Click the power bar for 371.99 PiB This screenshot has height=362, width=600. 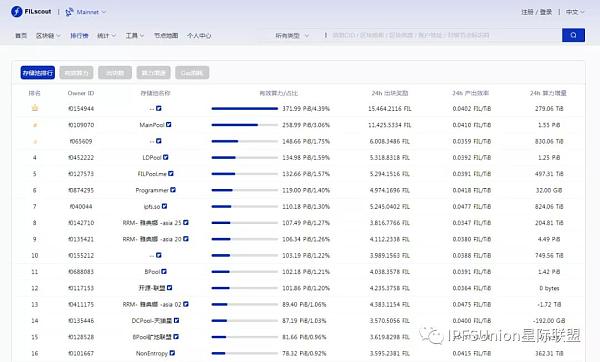[245, 109]
